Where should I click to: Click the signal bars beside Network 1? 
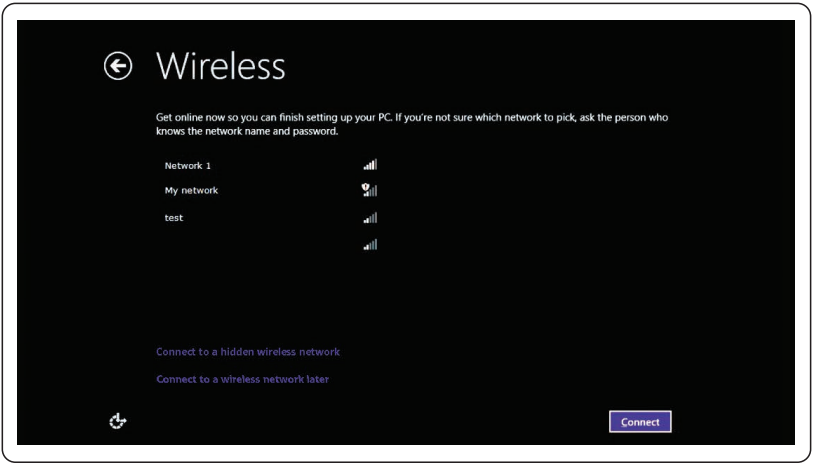point(370,165)
